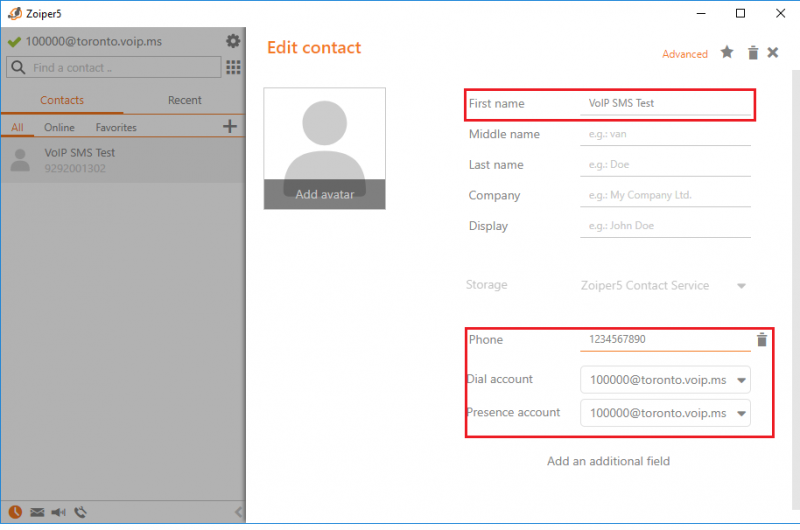Switch to the Contacts tab

[62, 100]
